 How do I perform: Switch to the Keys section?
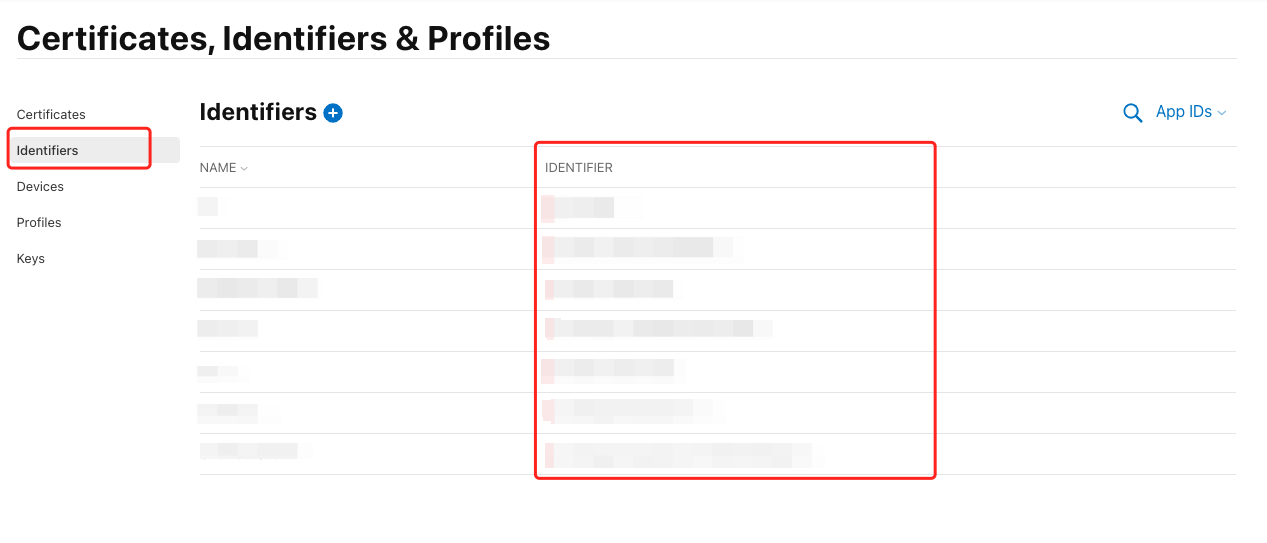[31, 258]
